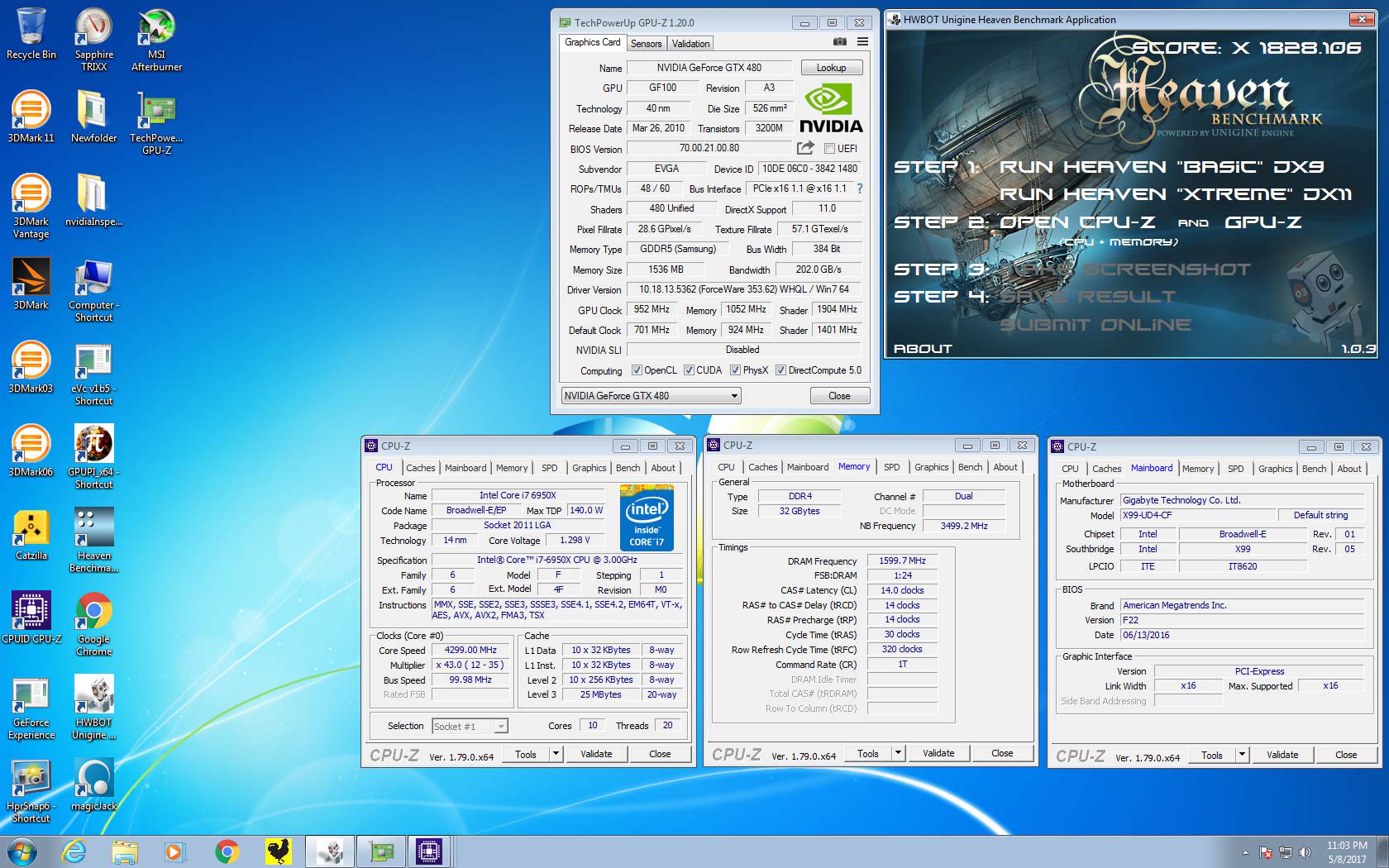Launch Catzilla from the desktop

click(x=31, y=534)
